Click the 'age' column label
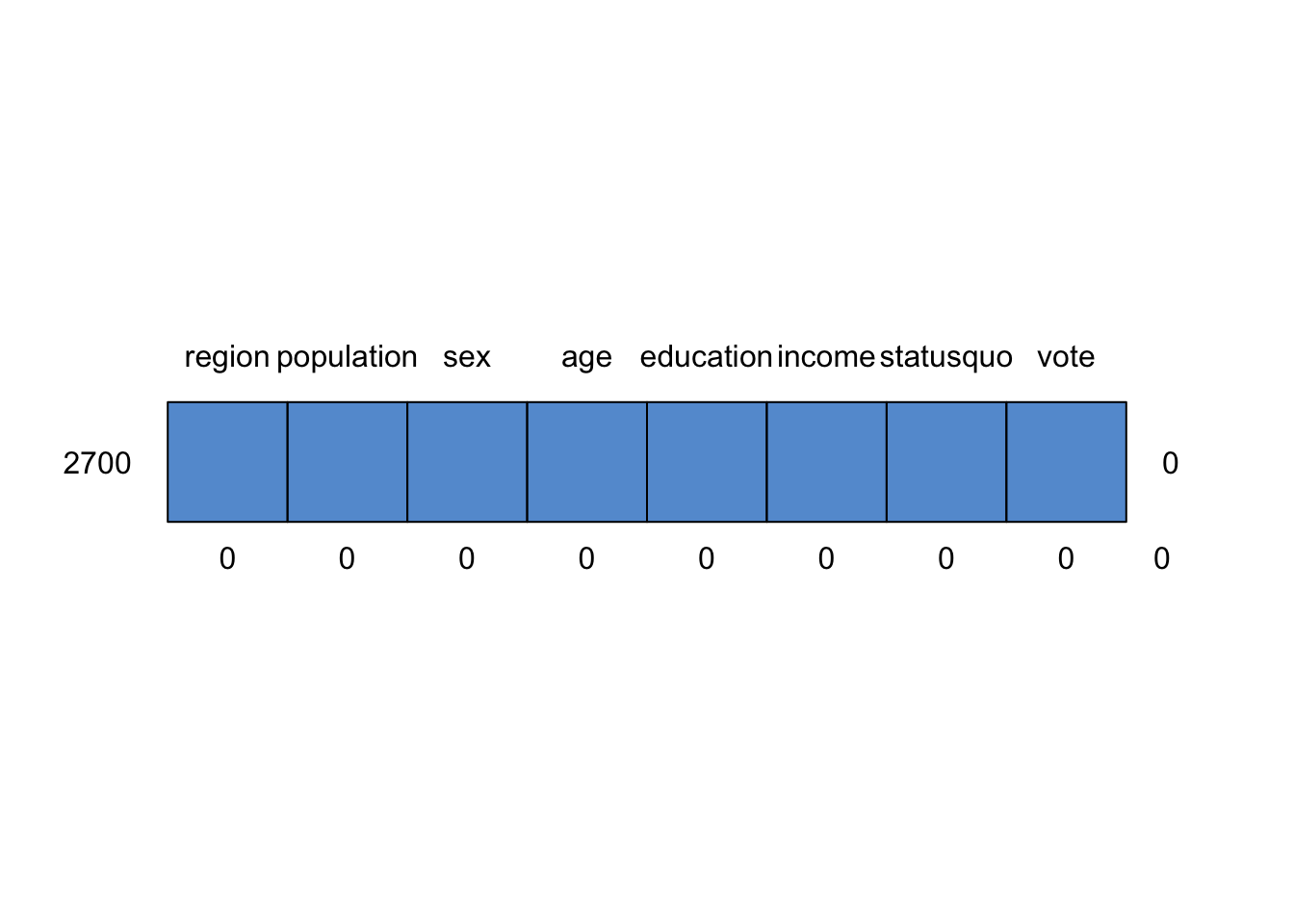 click(x=586, y=357)
